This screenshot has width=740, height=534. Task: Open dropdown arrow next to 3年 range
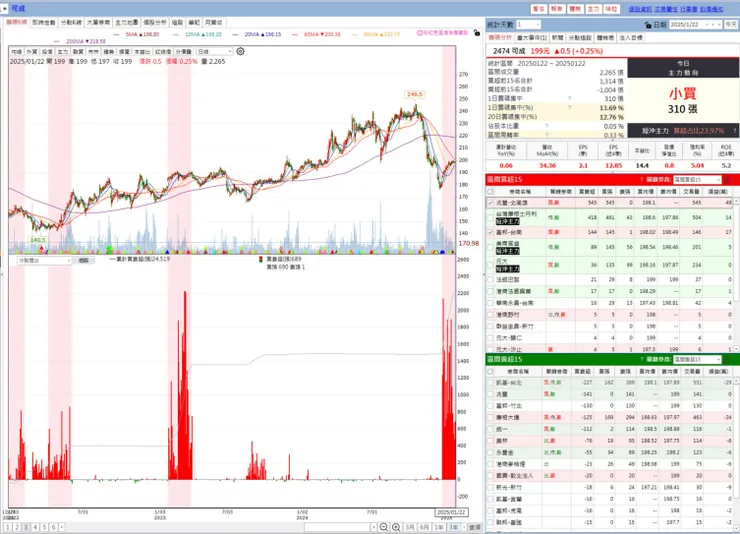(x=464, y=527)
